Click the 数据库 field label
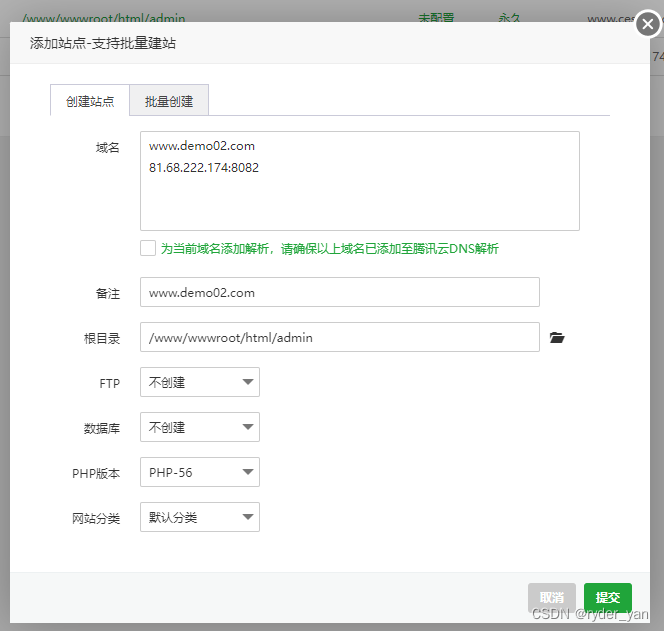The image size is (664, 631). click(102, 428)
